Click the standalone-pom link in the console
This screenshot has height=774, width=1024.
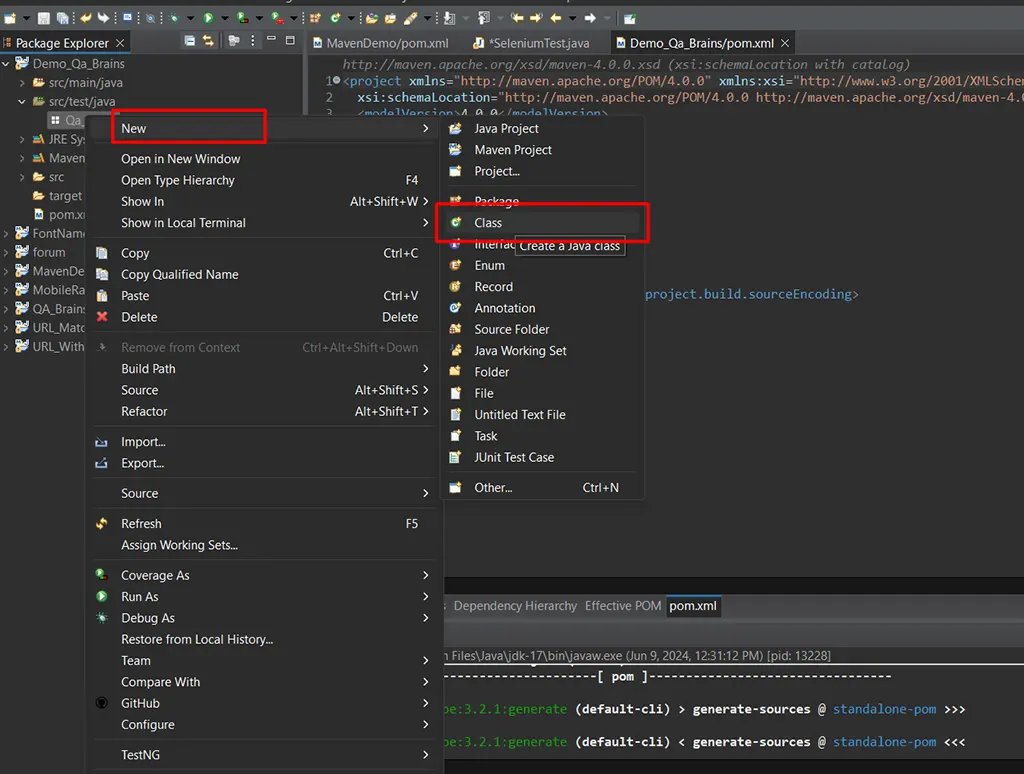(x=884, y=709)
